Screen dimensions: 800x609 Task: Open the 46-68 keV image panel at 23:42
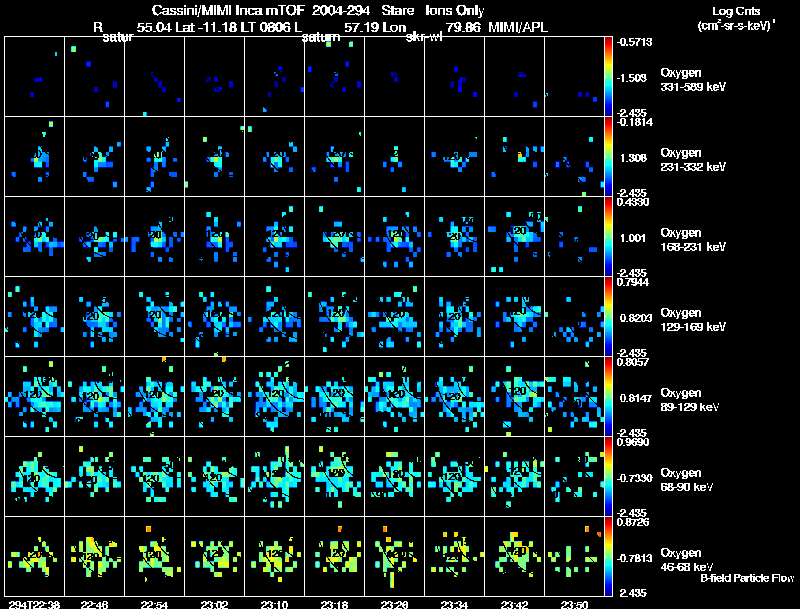(515, 557)
